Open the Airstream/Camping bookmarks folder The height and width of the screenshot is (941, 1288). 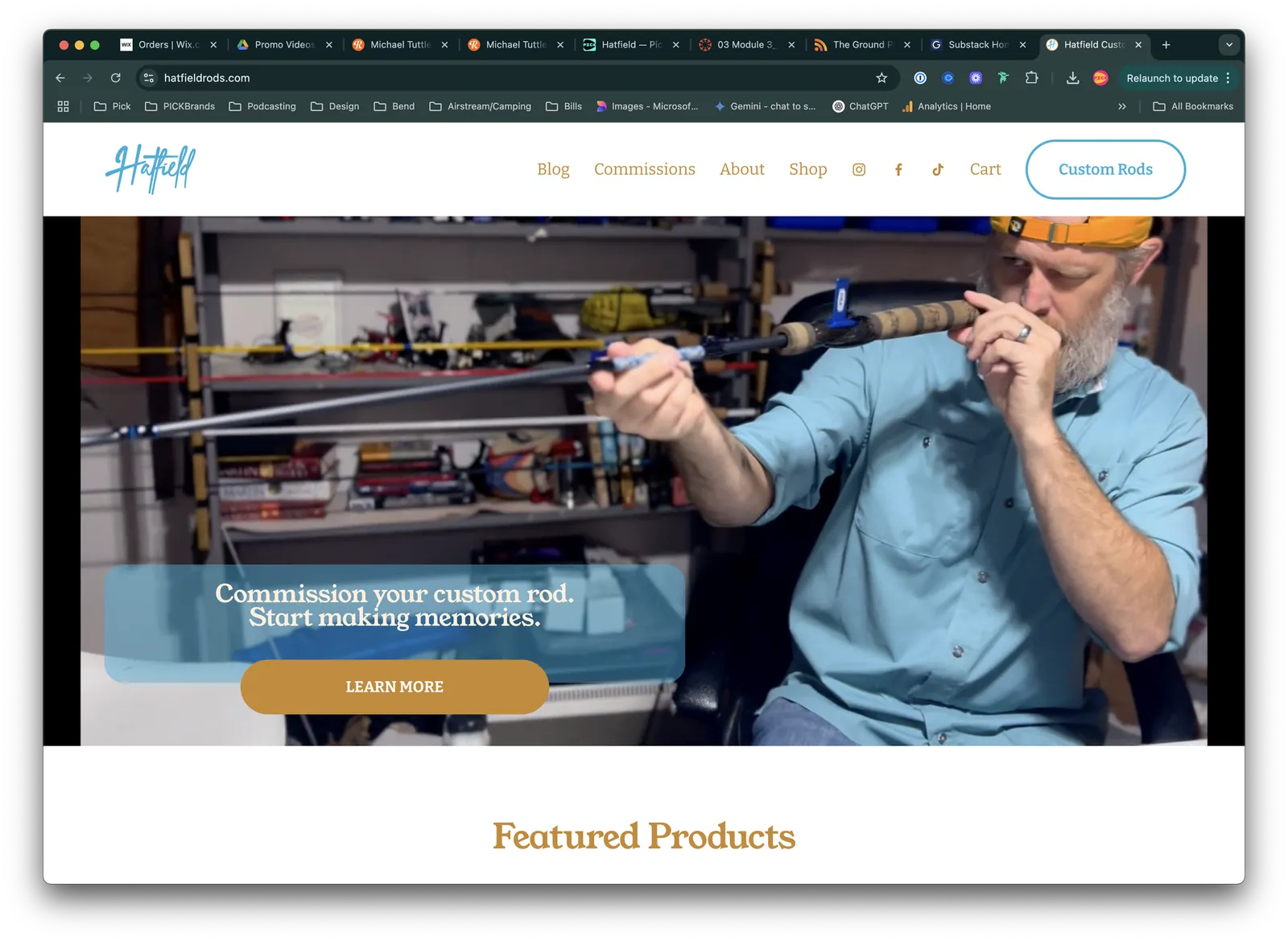481,106
